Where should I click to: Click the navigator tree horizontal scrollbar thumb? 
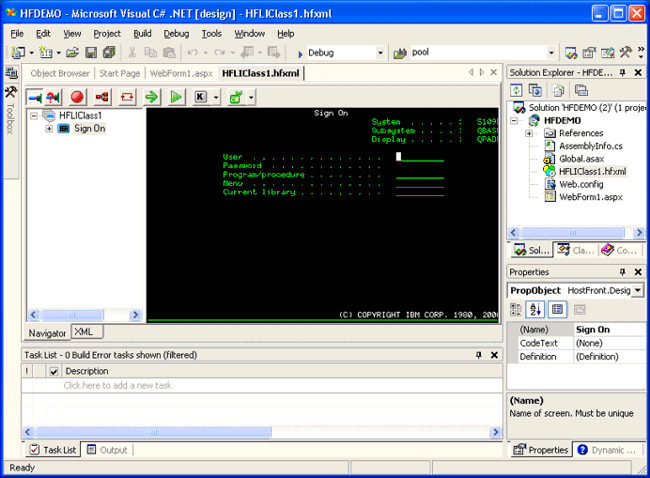[x=72, y=315]
